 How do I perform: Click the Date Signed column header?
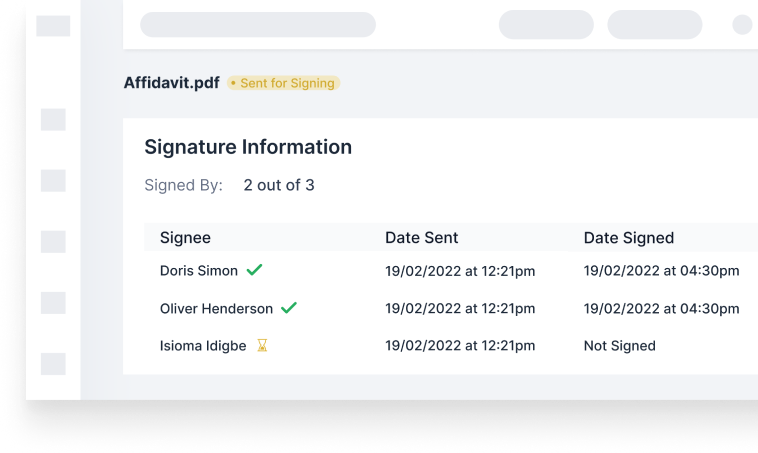tap(629, 238)
